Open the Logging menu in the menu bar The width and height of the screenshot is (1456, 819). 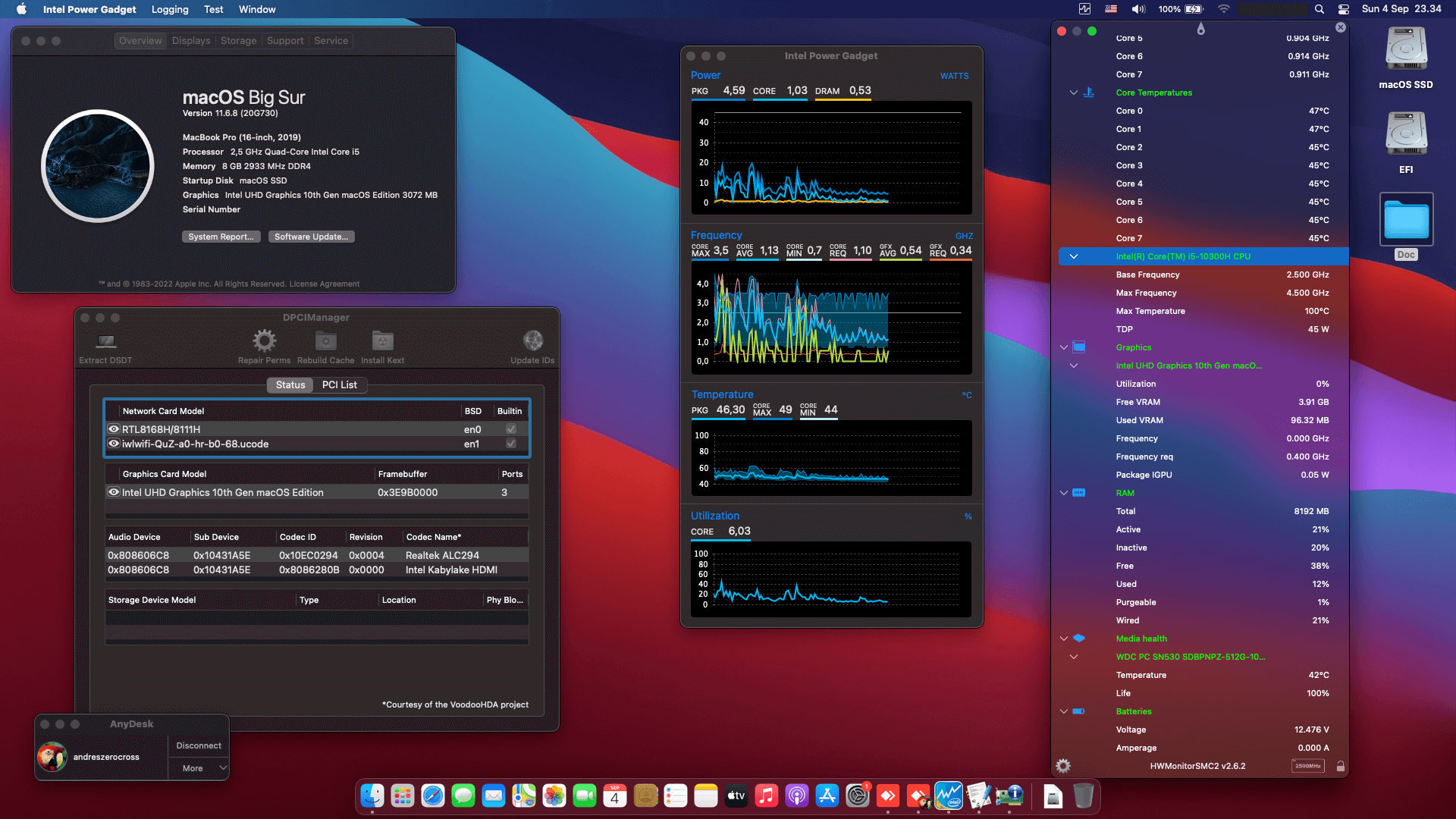pos(169,9)
